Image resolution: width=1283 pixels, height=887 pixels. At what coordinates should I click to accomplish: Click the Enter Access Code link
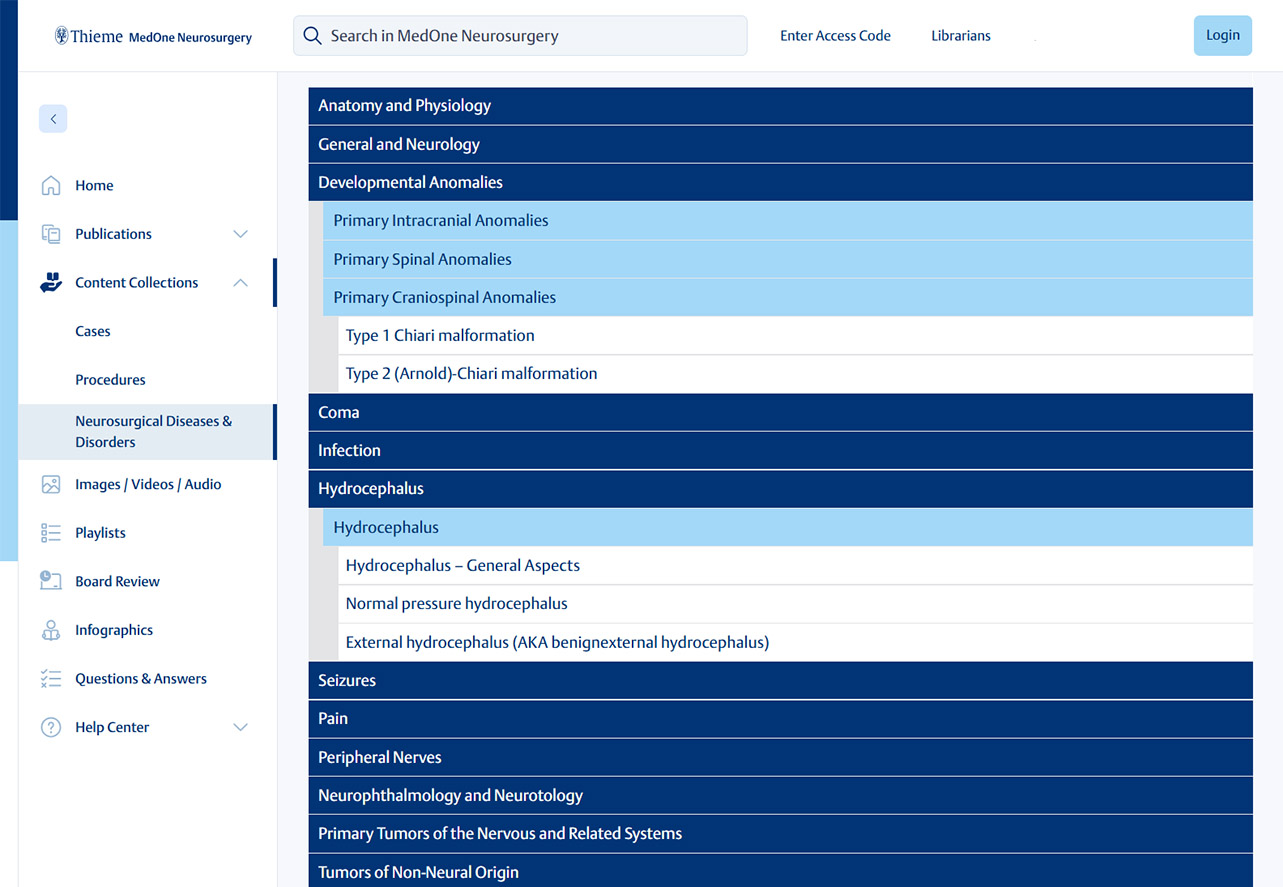coord(835,35)
